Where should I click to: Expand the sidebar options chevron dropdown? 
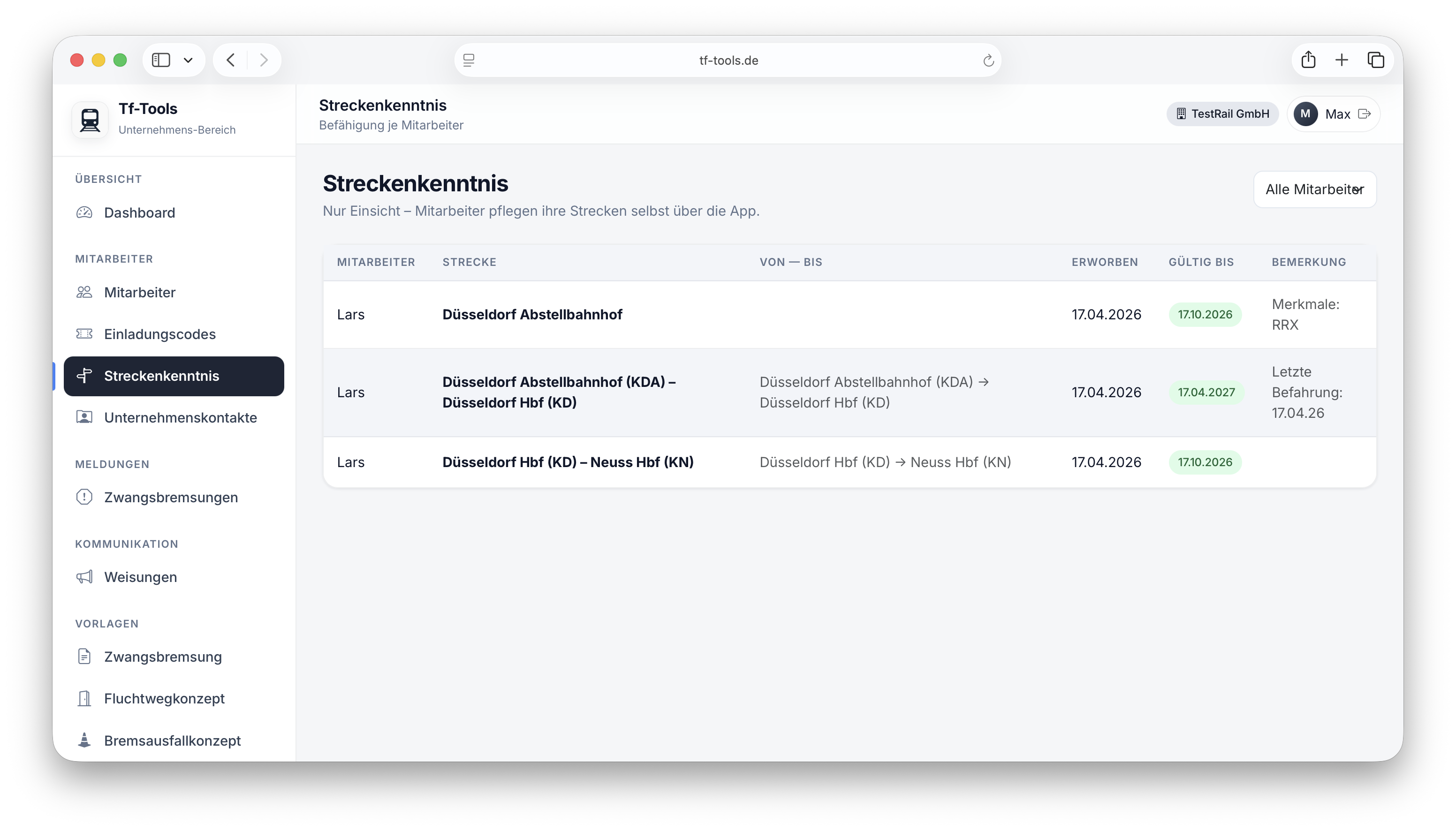188,60
